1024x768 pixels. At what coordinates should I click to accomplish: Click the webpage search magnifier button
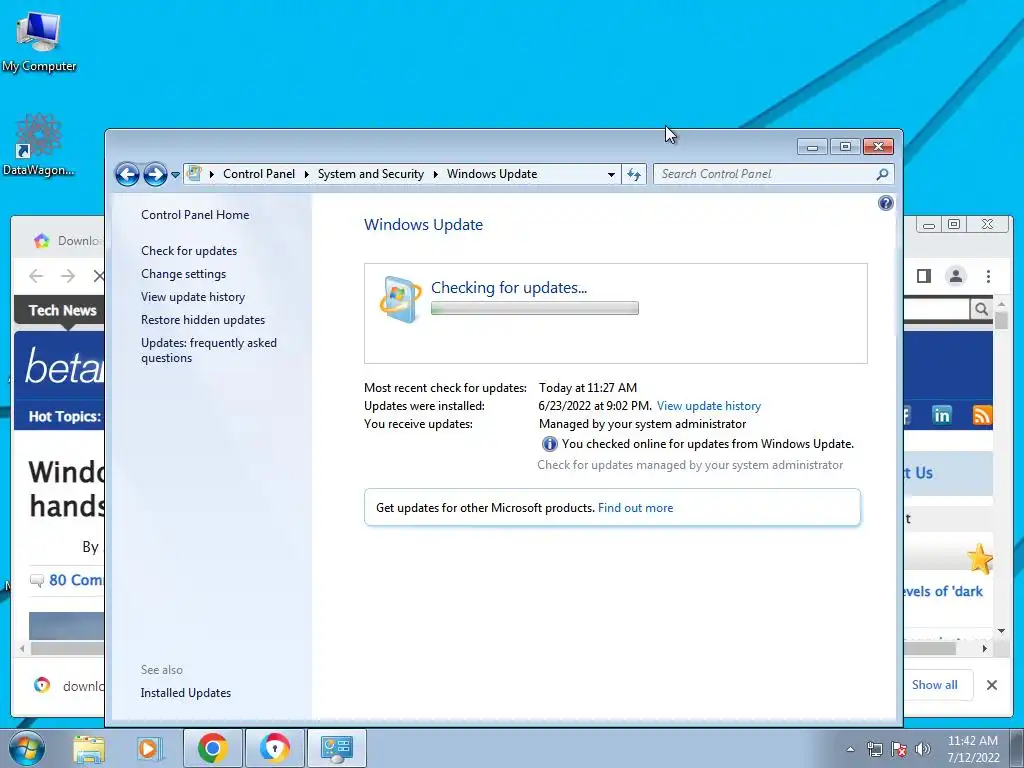[x=981, y=309]
